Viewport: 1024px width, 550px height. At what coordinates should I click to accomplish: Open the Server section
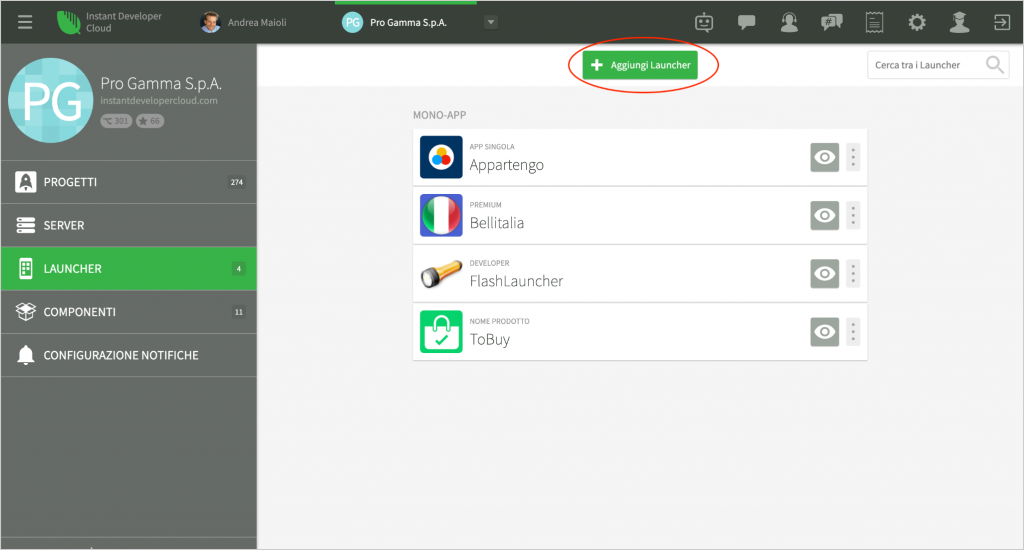click(129, 225)
